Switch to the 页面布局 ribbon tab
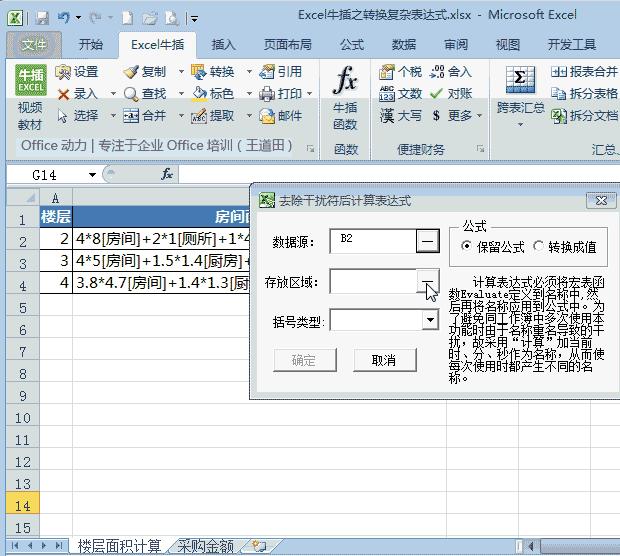 tap(288, 45)
